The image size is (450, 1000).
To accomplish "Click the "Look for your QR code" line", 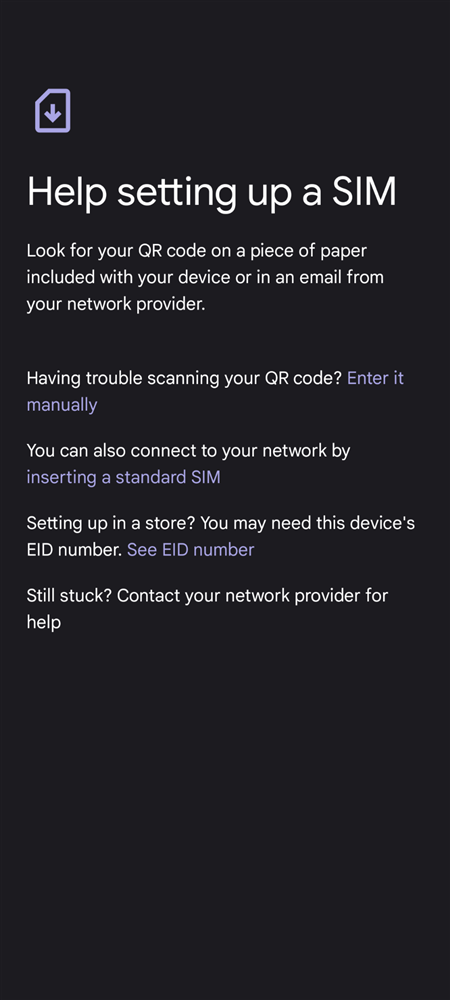I will pos(196,251).
